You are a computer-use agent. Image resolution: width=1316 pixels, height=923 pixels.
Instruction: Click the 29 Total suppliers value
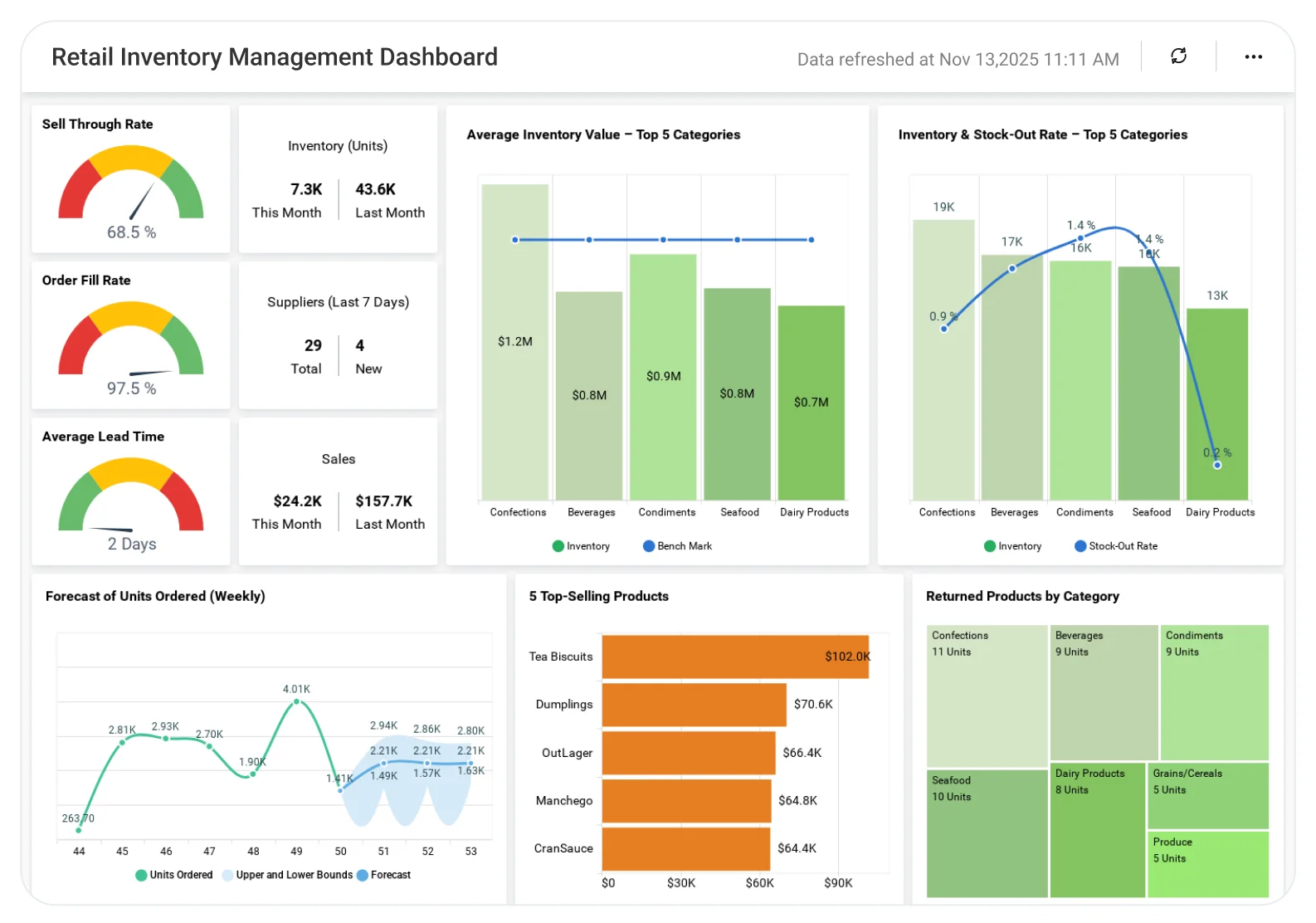pyautogui.click(x=313, y=345)
